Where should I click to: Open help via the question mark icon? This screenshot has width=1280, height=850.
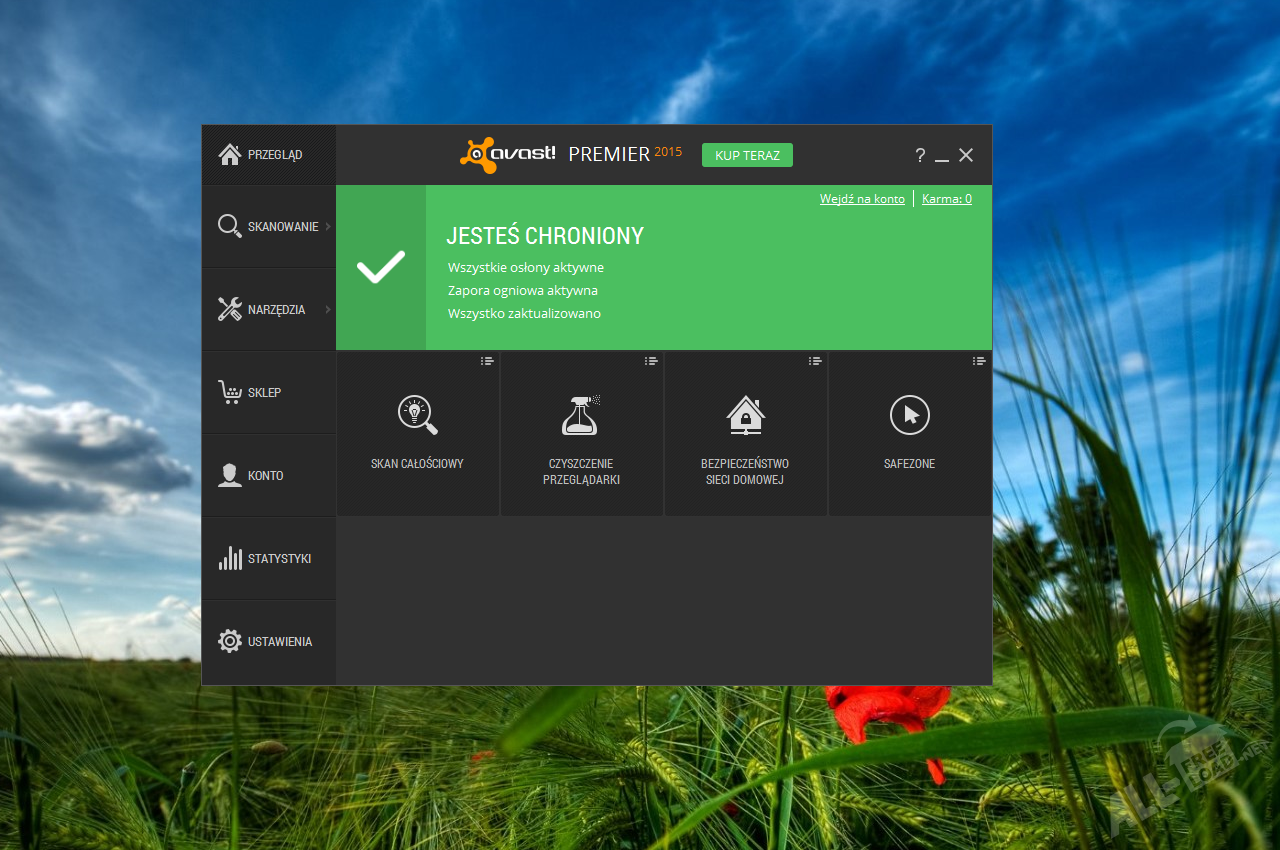tap(920, 155)
